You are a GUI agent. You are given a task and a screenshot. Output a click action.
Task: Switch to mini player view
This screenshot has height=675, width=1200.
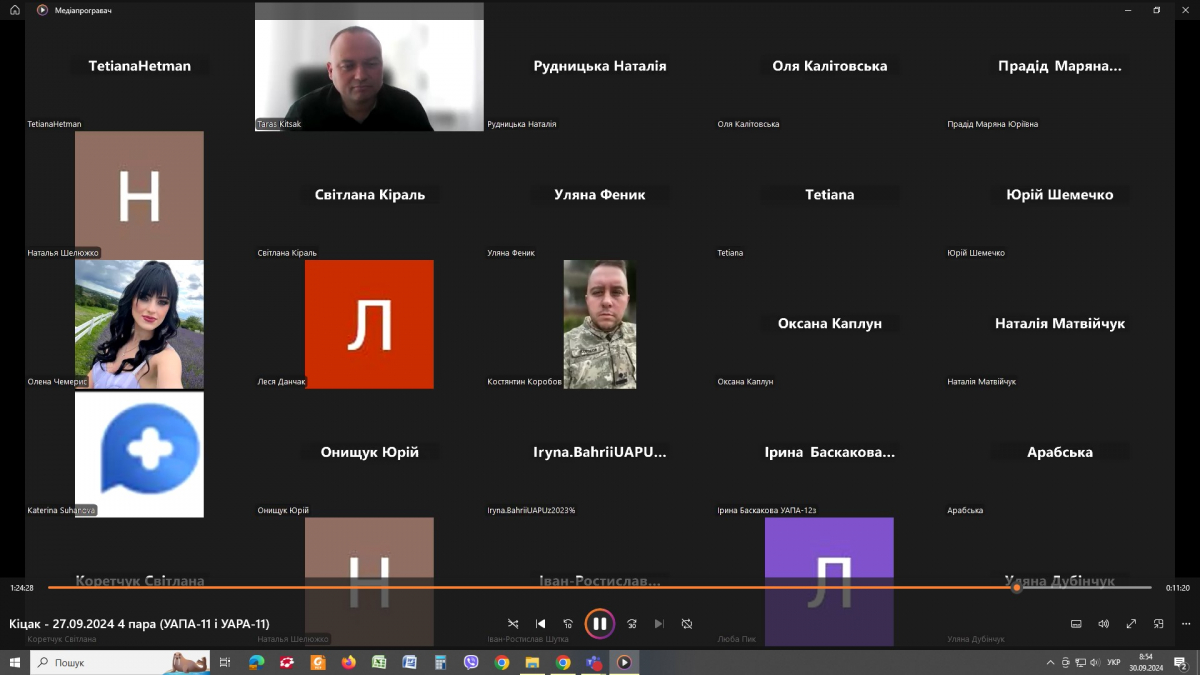[1158, 624]
